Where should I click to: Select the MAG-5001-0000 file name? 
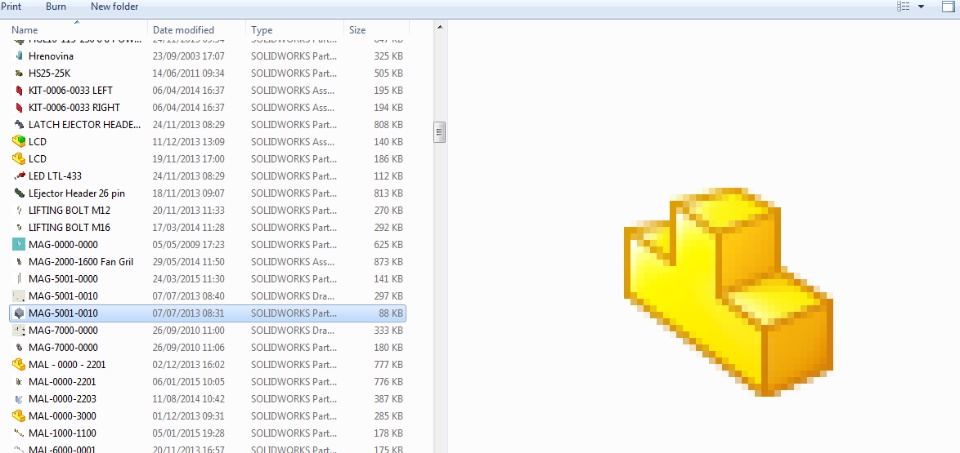tap(63, 279)
